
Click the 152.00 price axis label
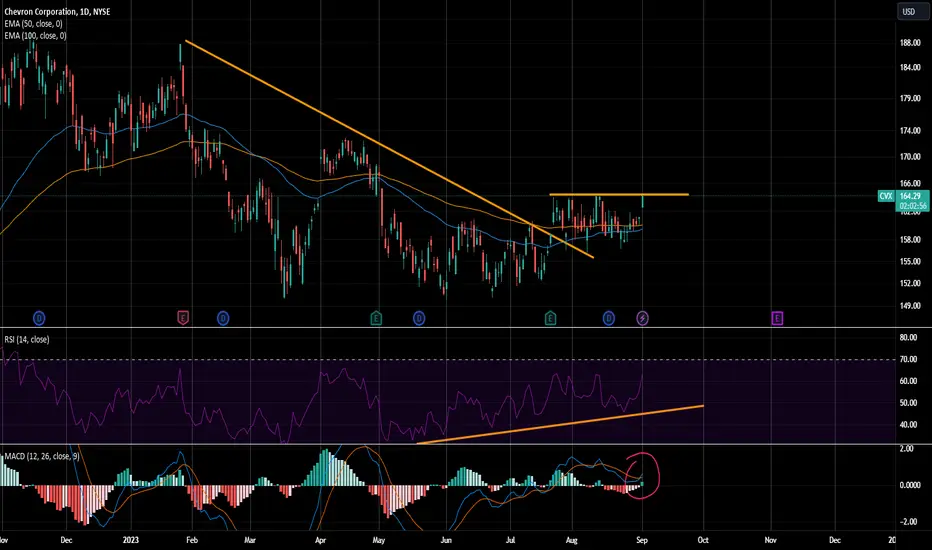[910, 284]
